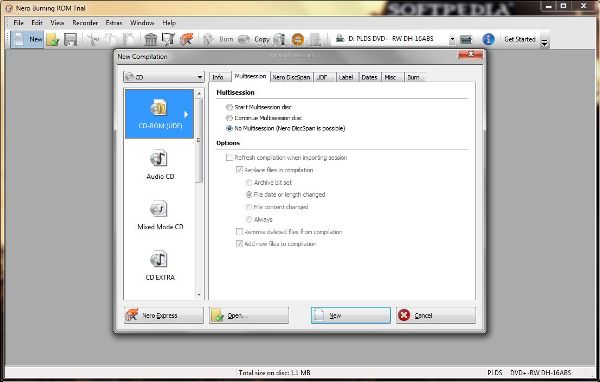
Task: Select No Multisession radio button
Action: (x=229, y=128)
